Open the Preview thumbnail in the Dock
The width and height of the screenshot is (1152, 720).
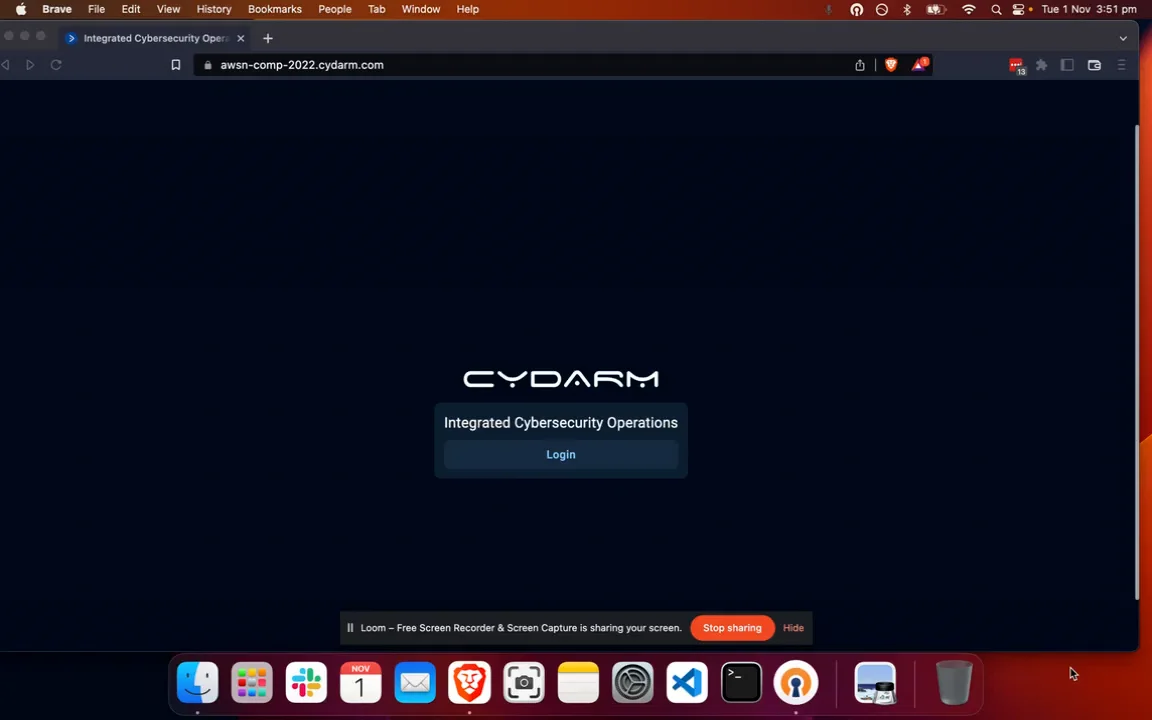pos(875,683)
